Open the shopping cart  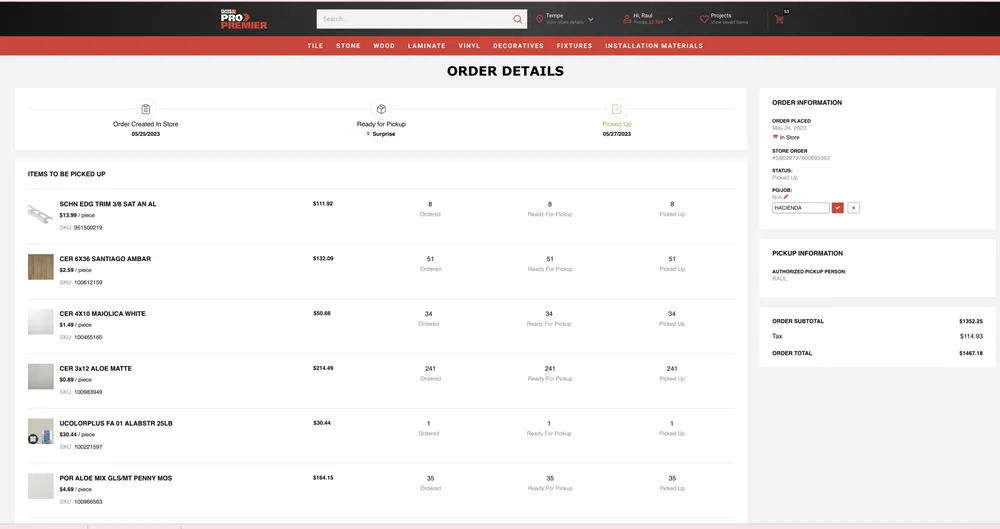pyautogui.click(x=779, y=19)
